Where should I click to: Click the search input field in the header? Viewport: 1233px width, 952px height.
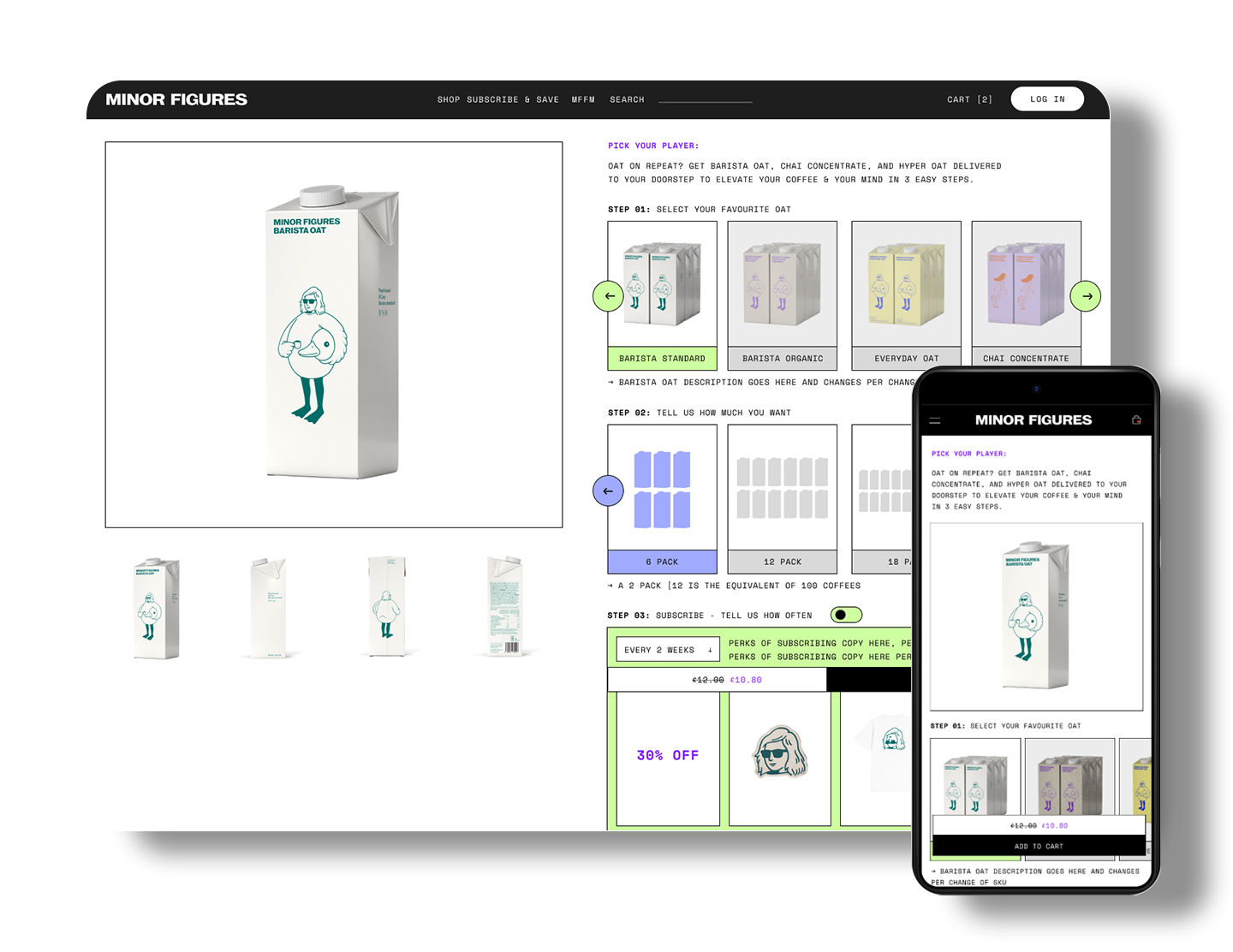click(x=705, y=99)
